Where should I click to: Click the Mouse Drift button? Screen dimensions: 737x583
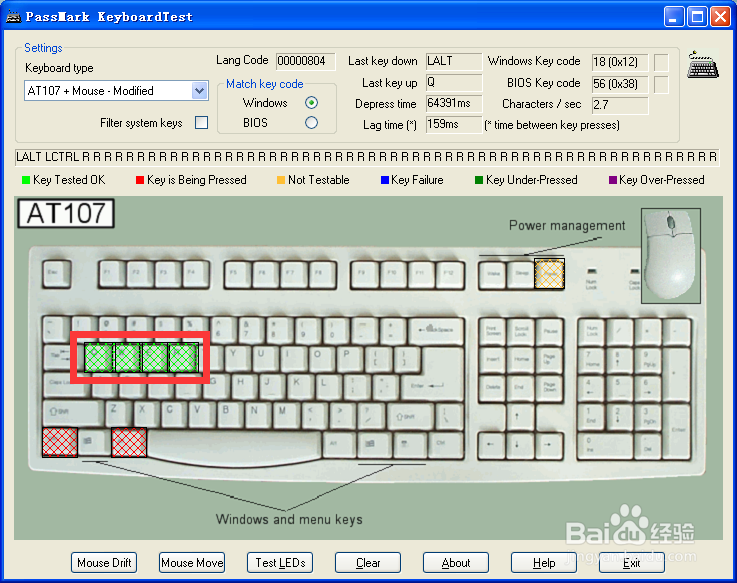(104, 563)
